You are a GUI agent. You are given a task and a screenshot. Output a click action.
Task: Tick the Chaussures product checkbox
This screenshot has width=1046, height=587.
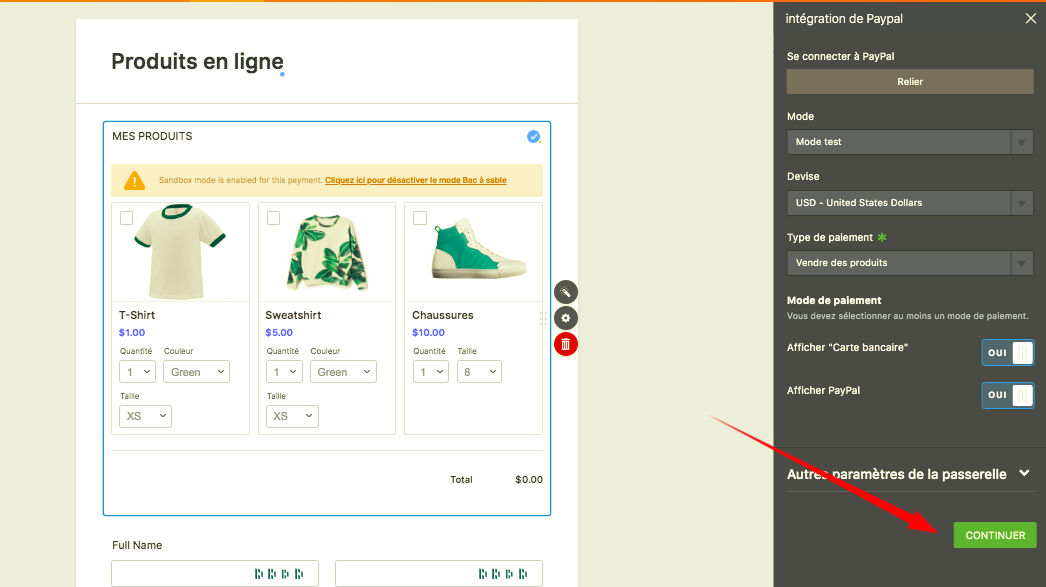pos(420,218)
